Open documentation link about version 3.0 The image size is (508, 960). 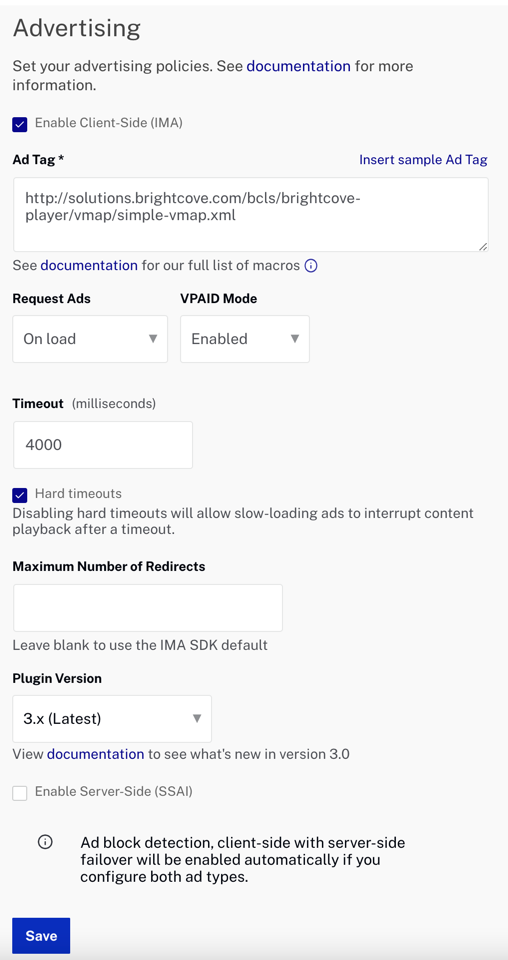[x=95, y=754]
